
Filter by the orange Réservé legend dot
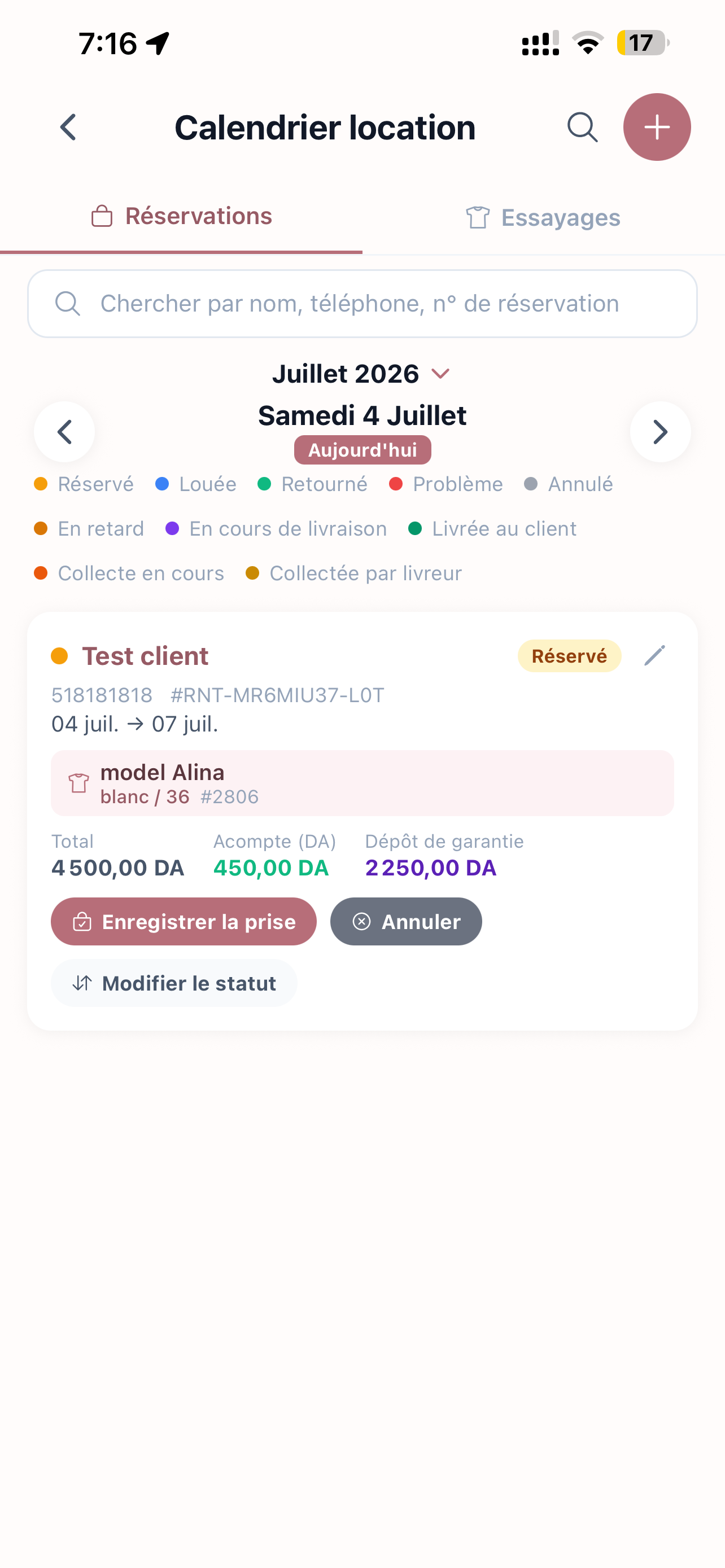(x=41, y=484)
